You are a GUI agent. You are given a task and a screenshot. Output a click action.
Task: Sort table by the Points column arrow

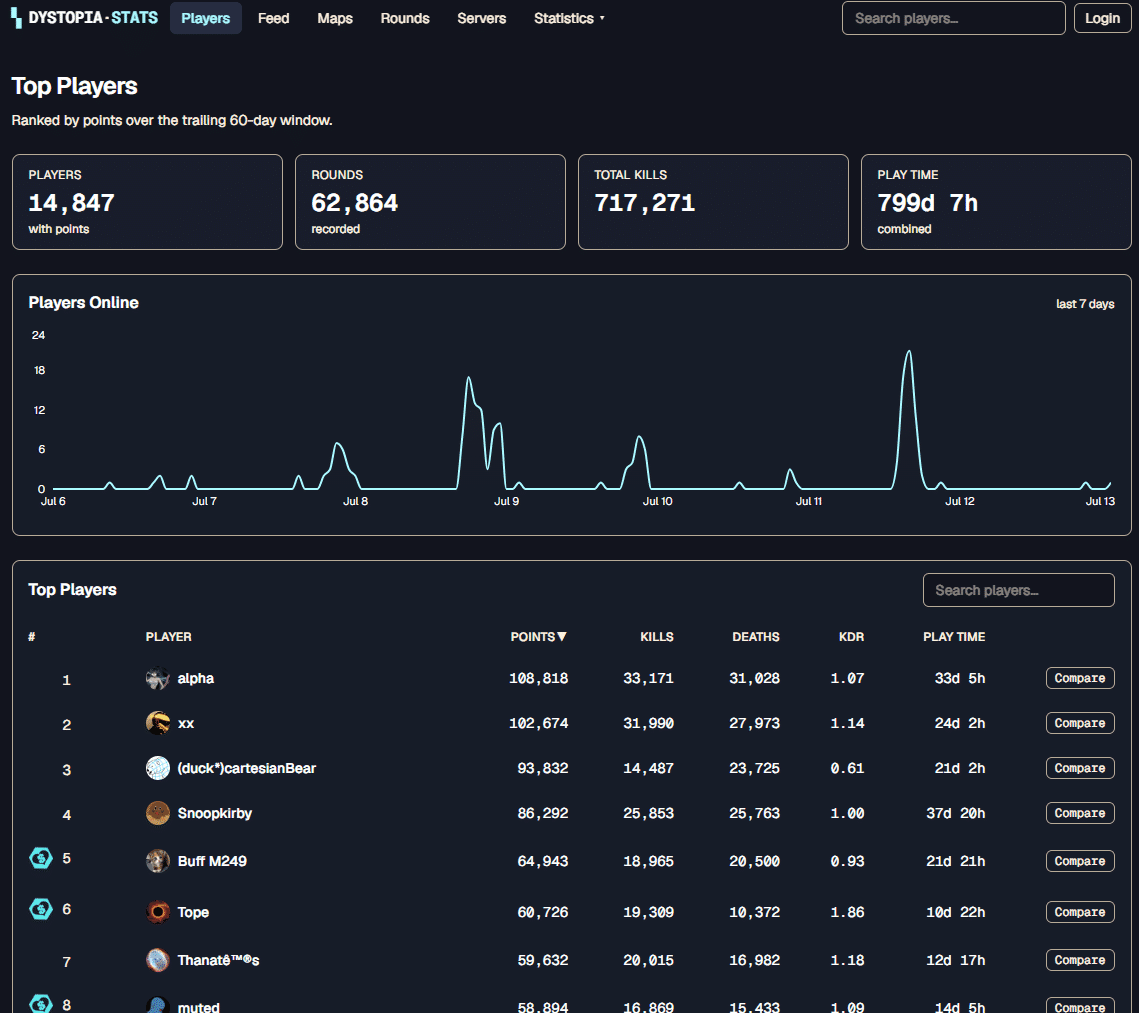(x=562, y=637)
